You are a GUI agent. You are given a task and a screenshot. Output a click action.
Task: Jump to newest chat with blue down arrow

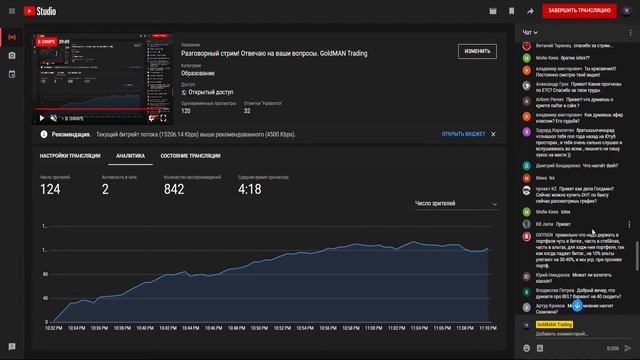click(x=577, y=305)
